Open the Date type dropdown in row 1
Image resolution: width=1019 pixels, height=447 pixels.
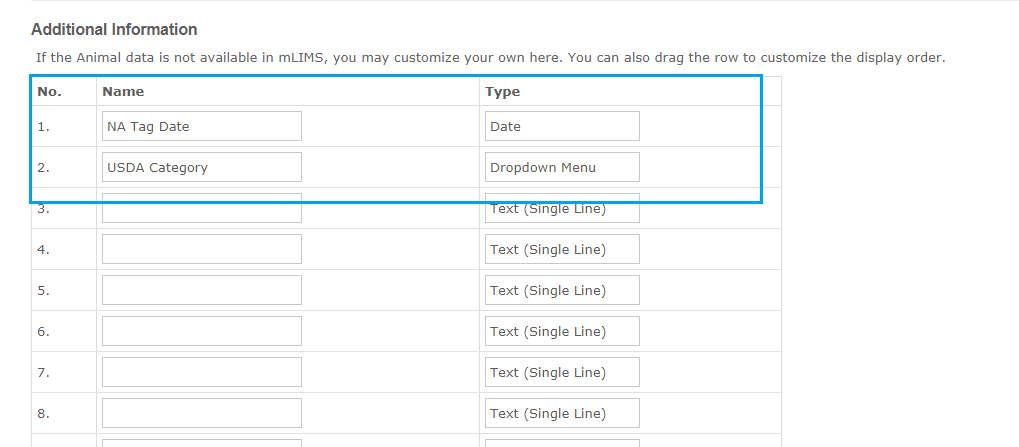coord(562,126)
